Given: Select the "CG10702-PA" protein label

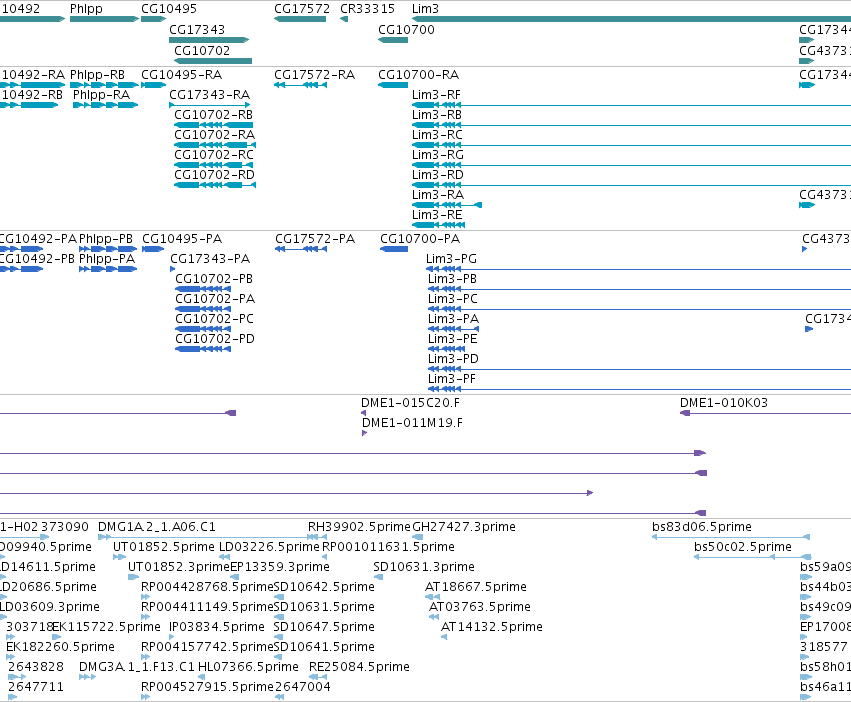Looking at the screenshot, I should click(x=215, y=299).
